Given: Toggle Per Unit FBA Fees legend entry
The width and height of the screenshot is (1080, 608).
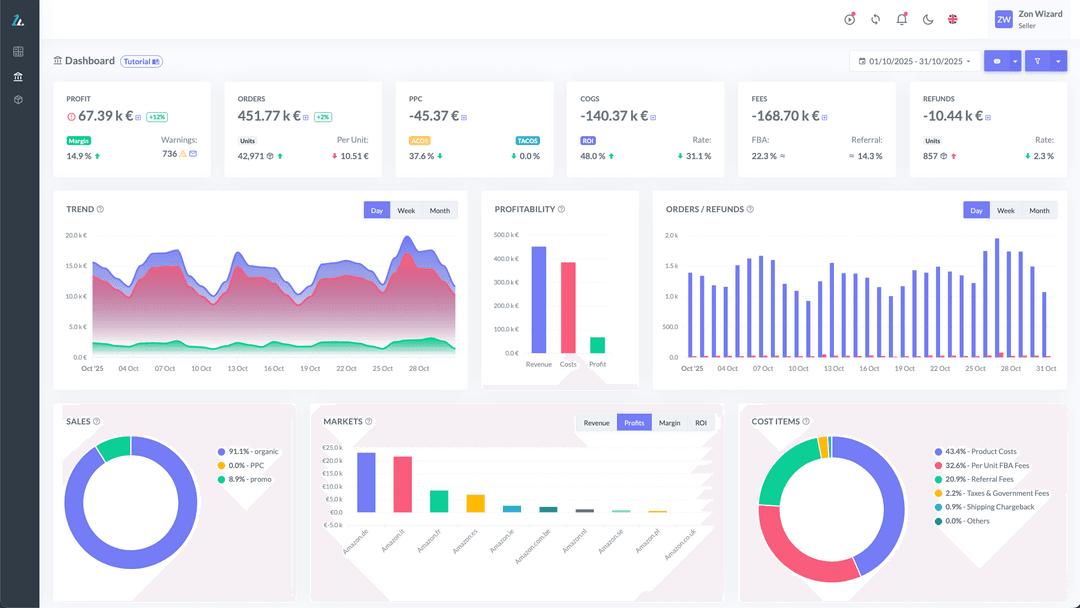Looking at the screenshot, I should [x=982, y=465].
